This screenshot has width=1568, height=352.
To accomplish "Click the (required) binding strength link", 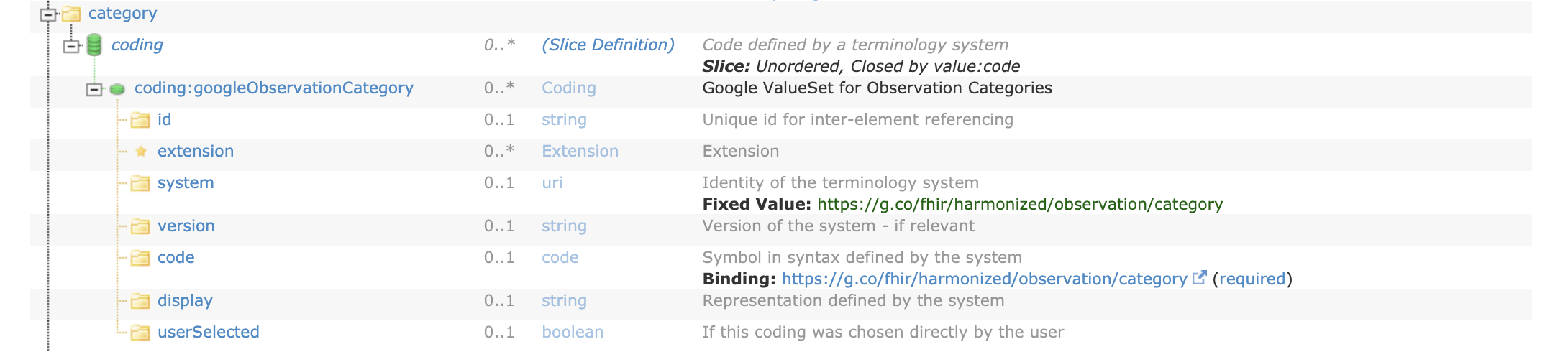I will (x=1252, y=279).
